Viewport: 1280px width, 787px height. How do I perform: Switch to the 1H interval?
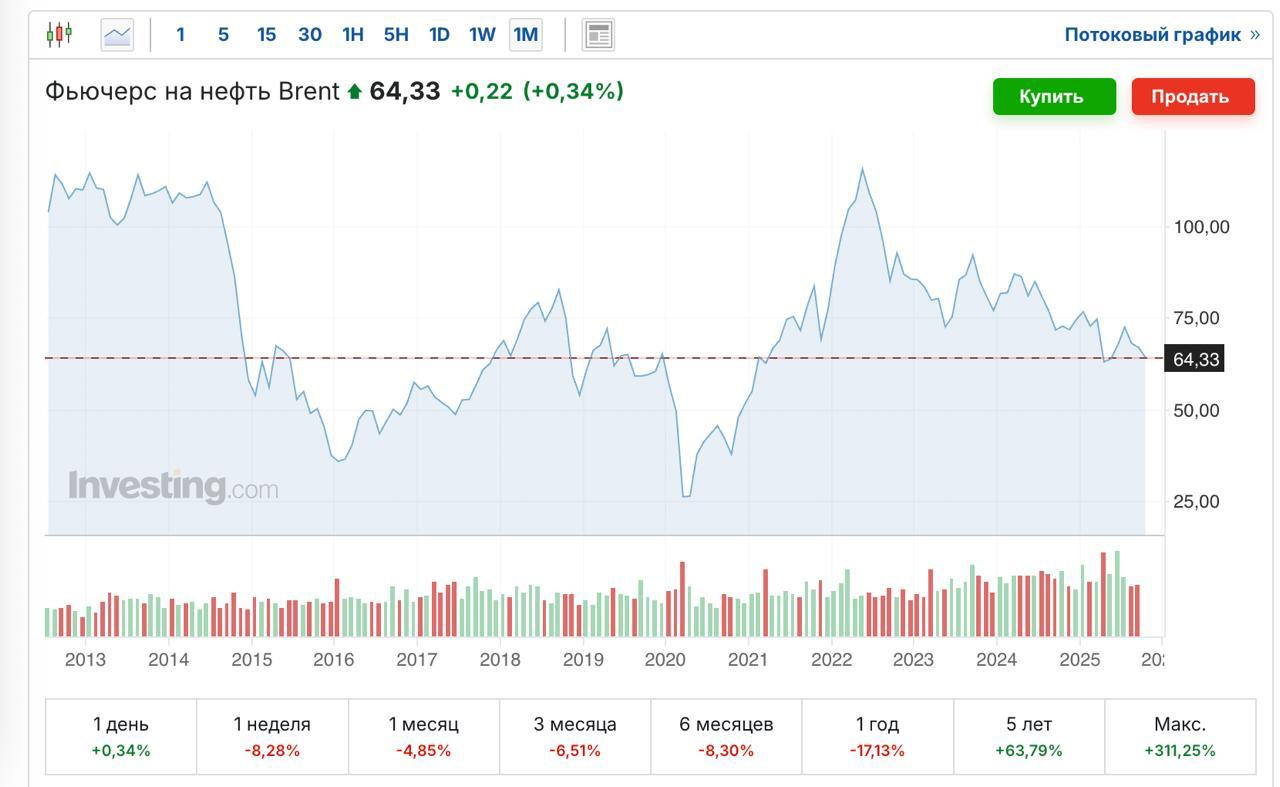pos(352,35)
